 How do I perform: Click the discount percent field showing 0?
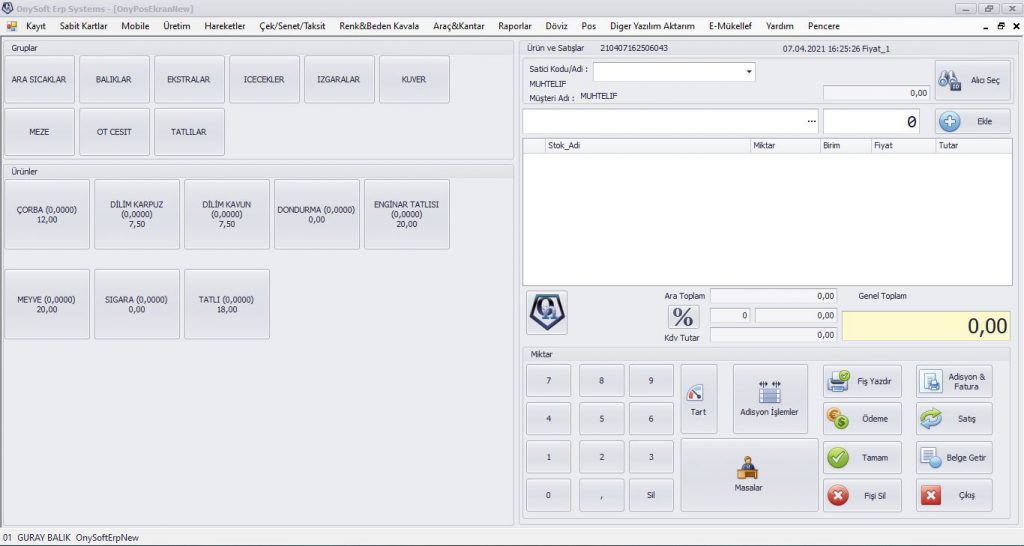point(729,315)
